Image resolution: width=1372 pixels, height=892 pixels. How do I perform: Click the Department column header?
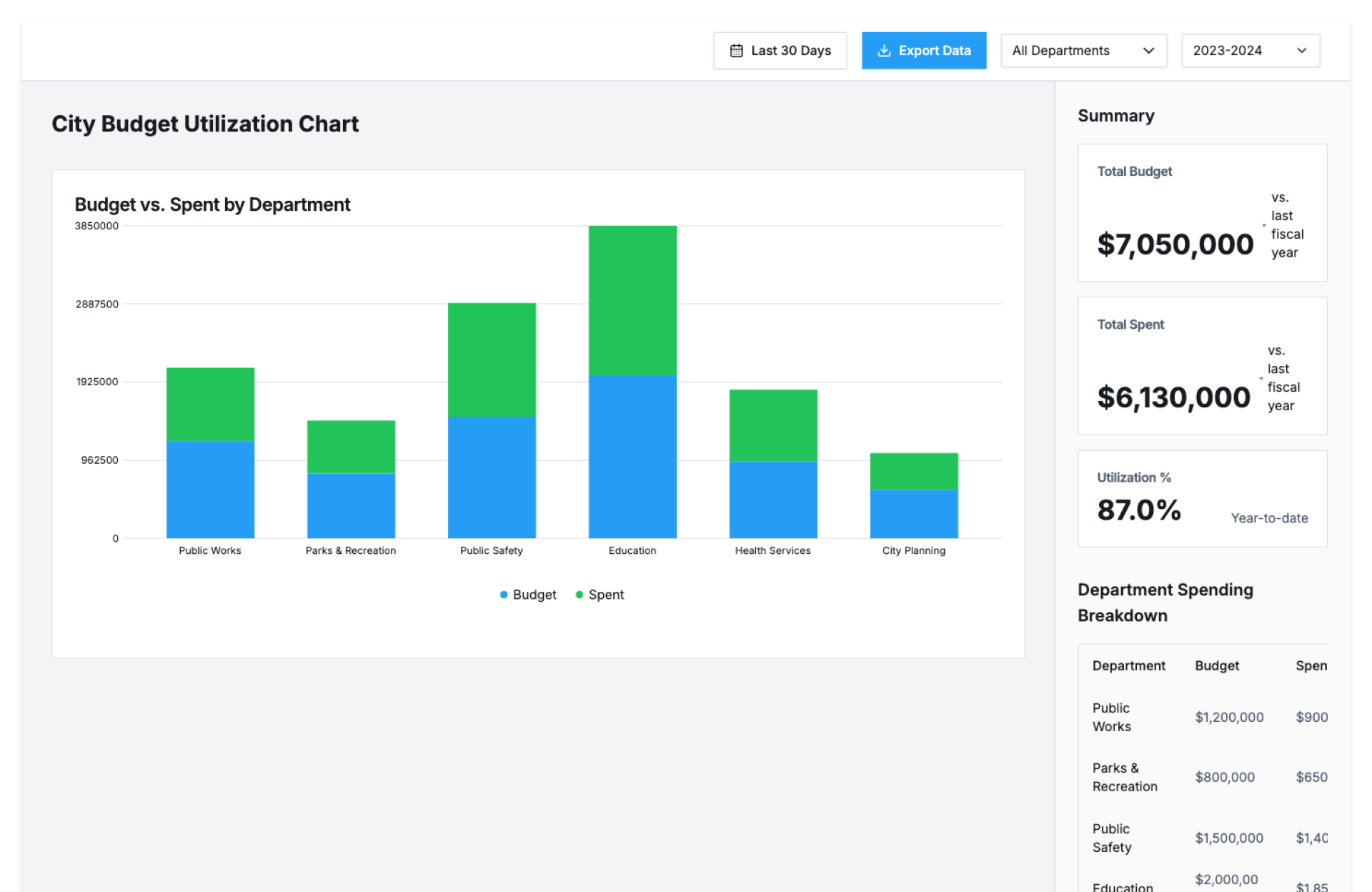[x=1128, y=665]
